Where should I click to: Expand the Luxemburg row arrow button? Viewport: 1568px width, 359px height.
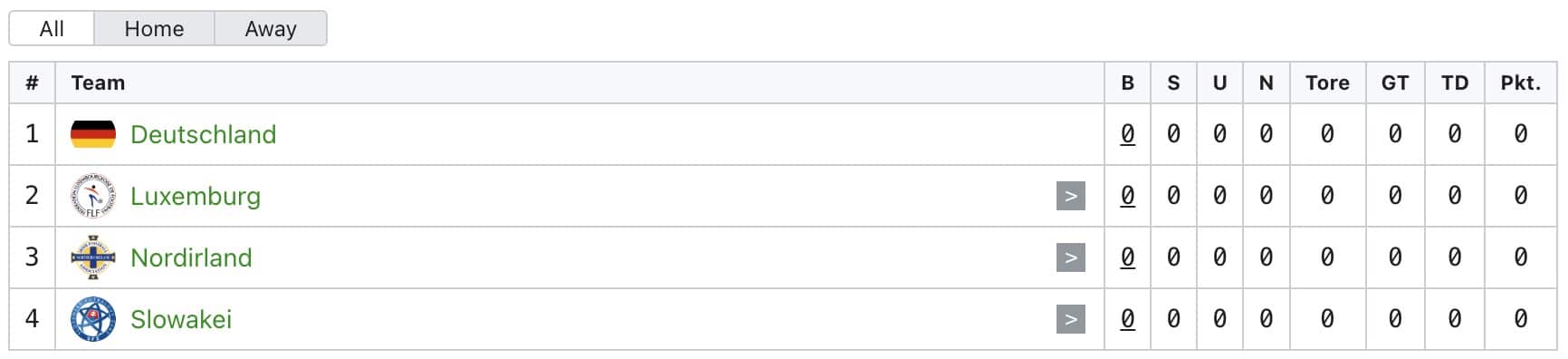1071,196
